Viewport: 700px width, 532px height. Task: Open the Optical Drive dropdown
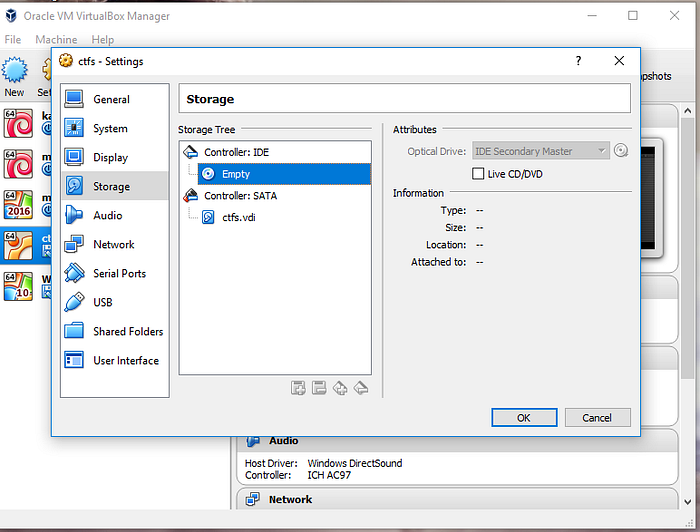pos(541,151)
